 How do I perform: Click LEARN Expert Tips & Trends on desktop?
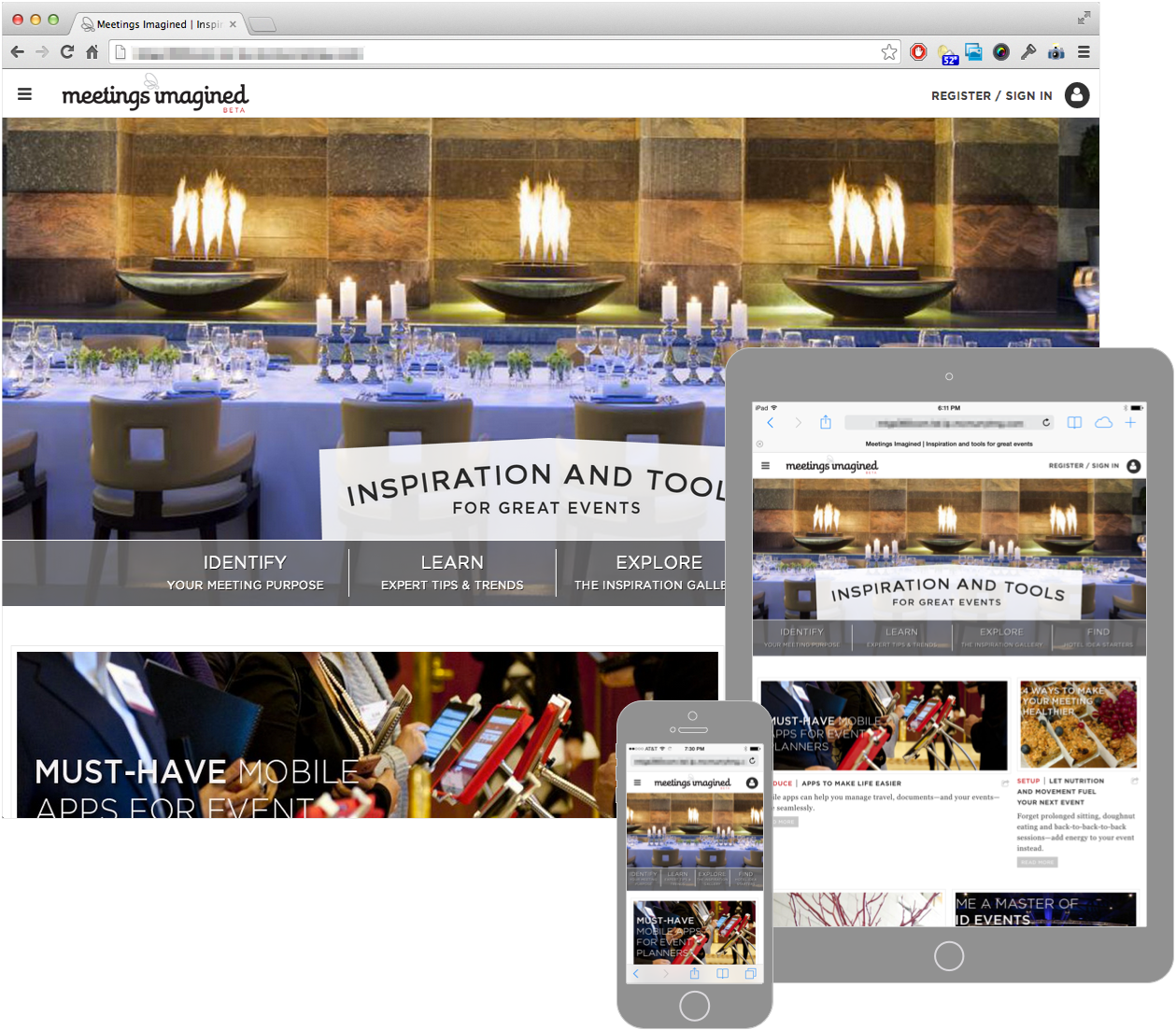coord(452,572)
